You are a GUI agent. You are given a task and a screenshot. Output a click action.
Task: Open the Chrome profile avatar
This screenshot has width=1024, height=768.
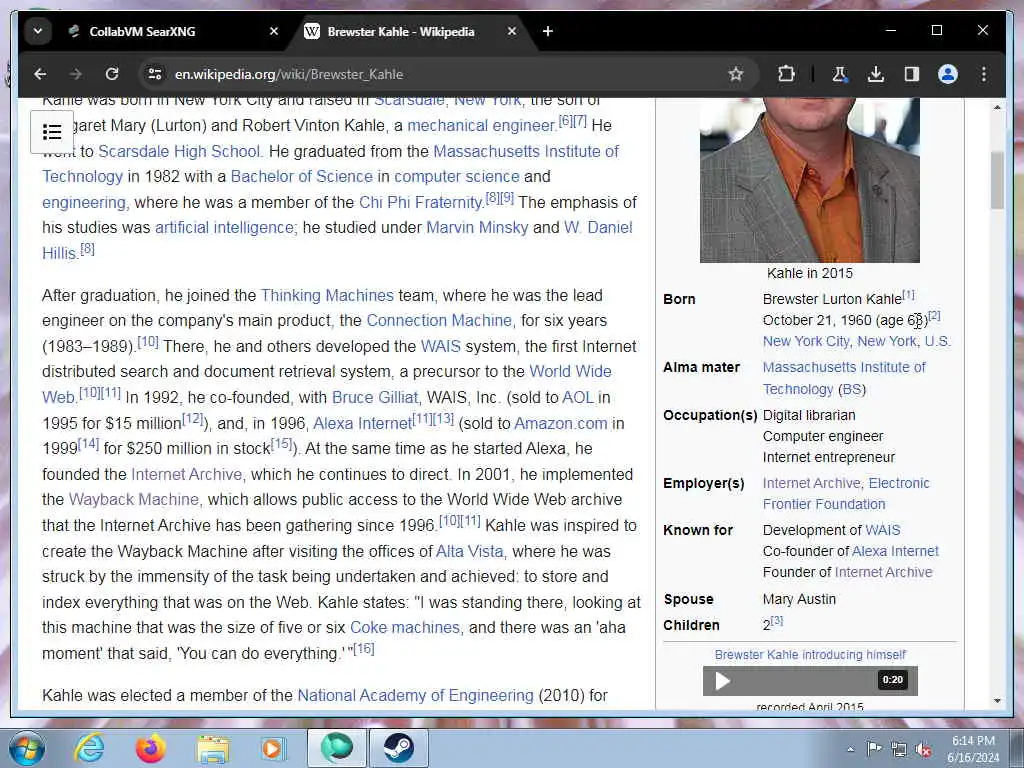coord(948,74)
